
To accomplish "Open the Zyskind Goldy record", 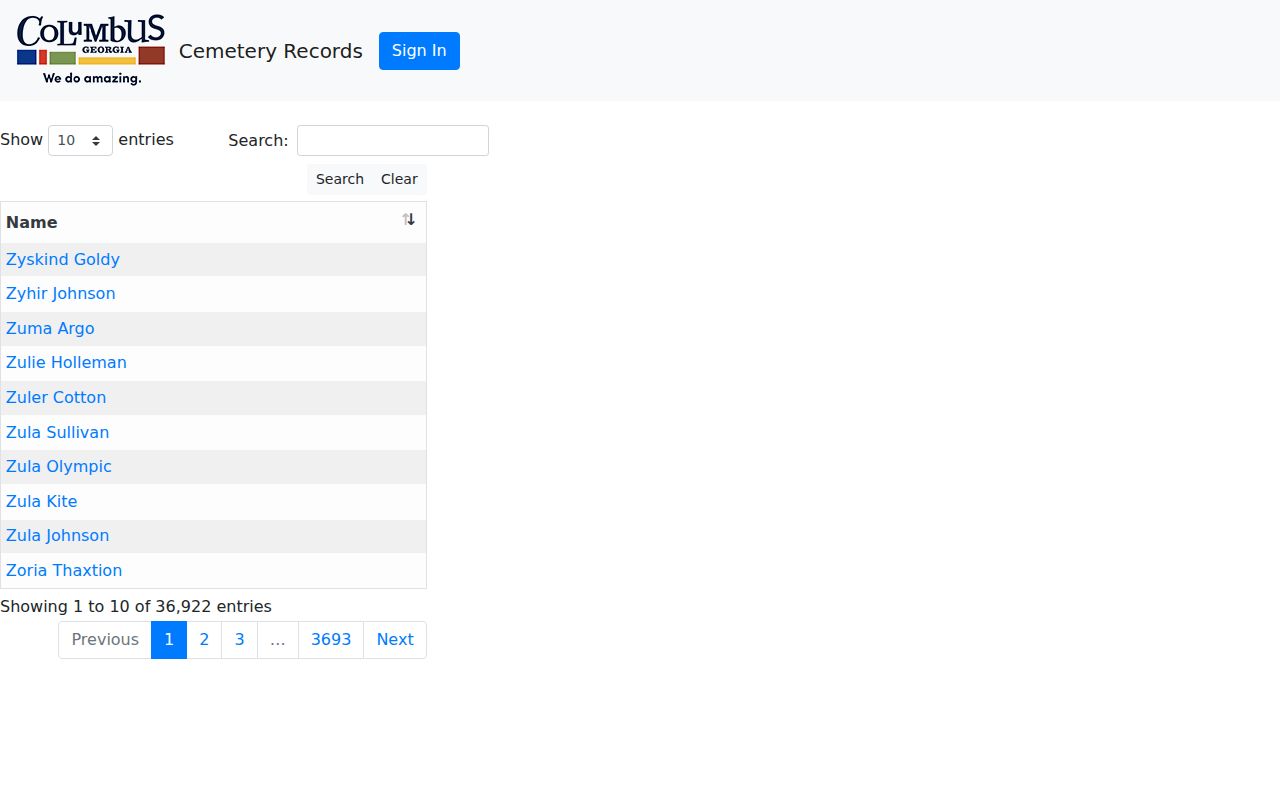I will [x=63, y=259].
